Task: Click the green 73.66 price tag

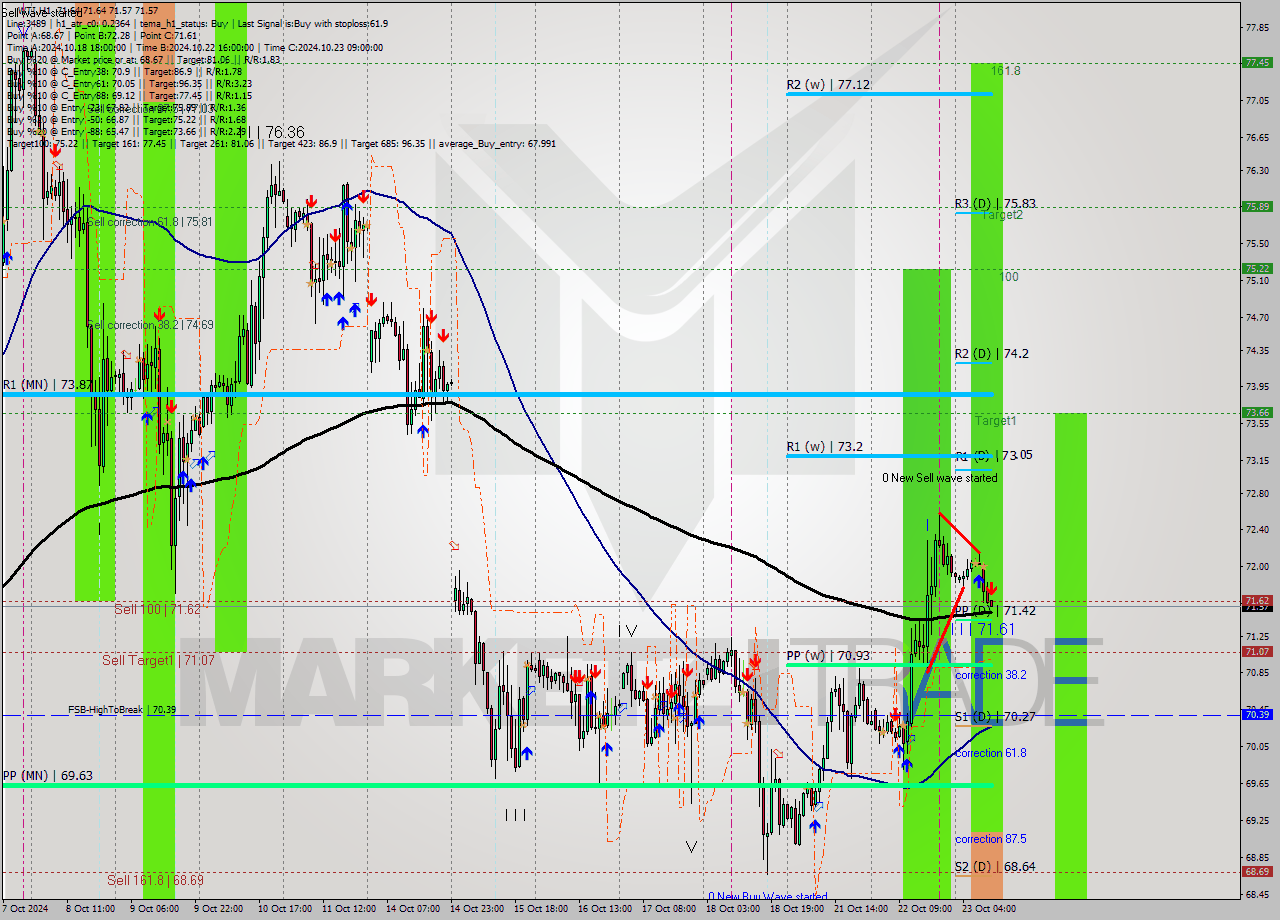Action: click(x=1257, y=412)
